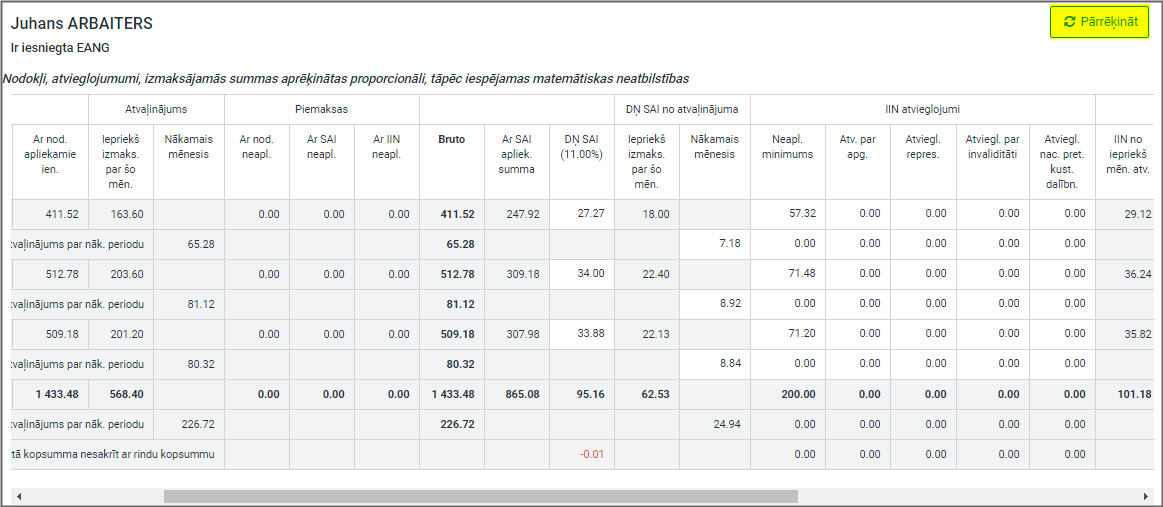Image resolution: width=1163 pixels, height=507 pixels.
Task: Click the vacation prepayment value 163.60
Action: point(126,214)
